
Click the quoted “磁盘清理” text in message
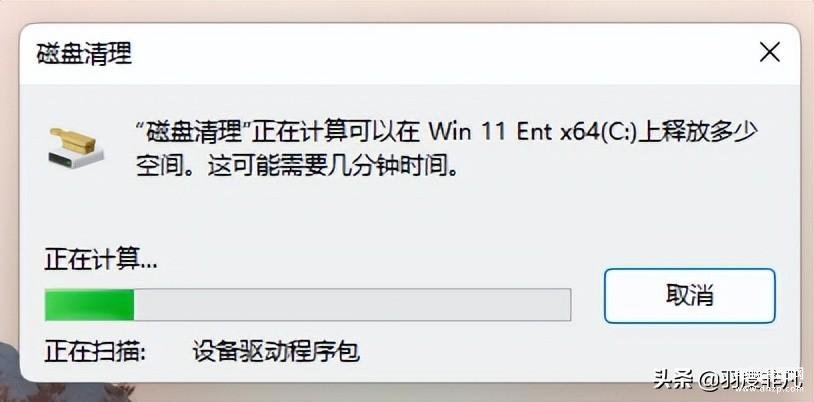(x=192, y=133)
